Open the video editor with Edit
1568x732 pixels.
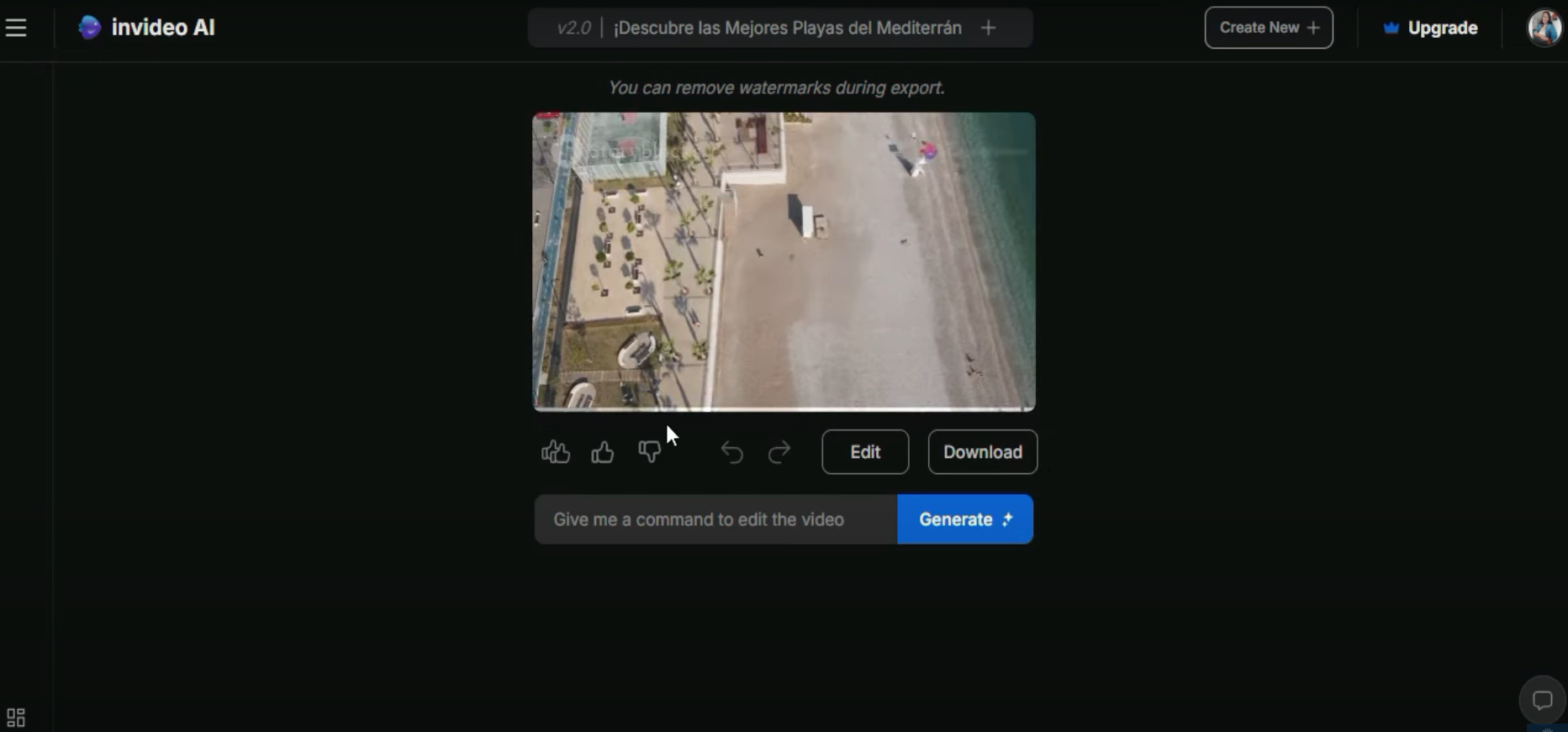point(865,452)
